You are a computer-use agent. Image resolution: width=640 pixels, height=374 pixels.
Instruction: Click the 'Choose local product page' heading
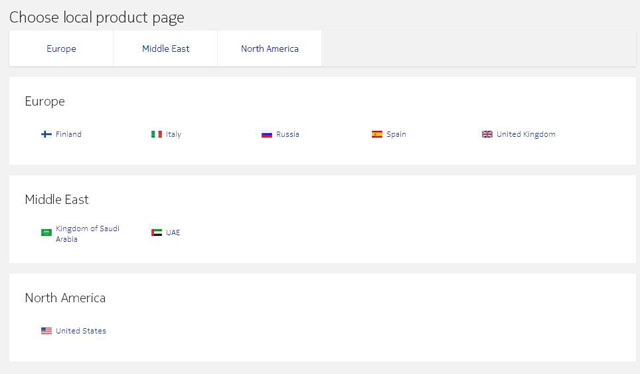coord(97,18)
